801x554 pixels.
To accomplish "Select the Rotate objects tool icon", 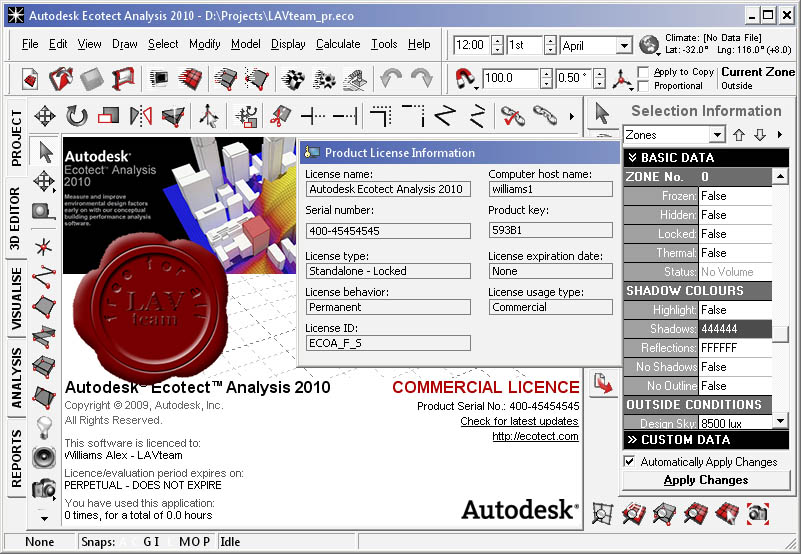I will pyautogui.click(x=77, y=116).
